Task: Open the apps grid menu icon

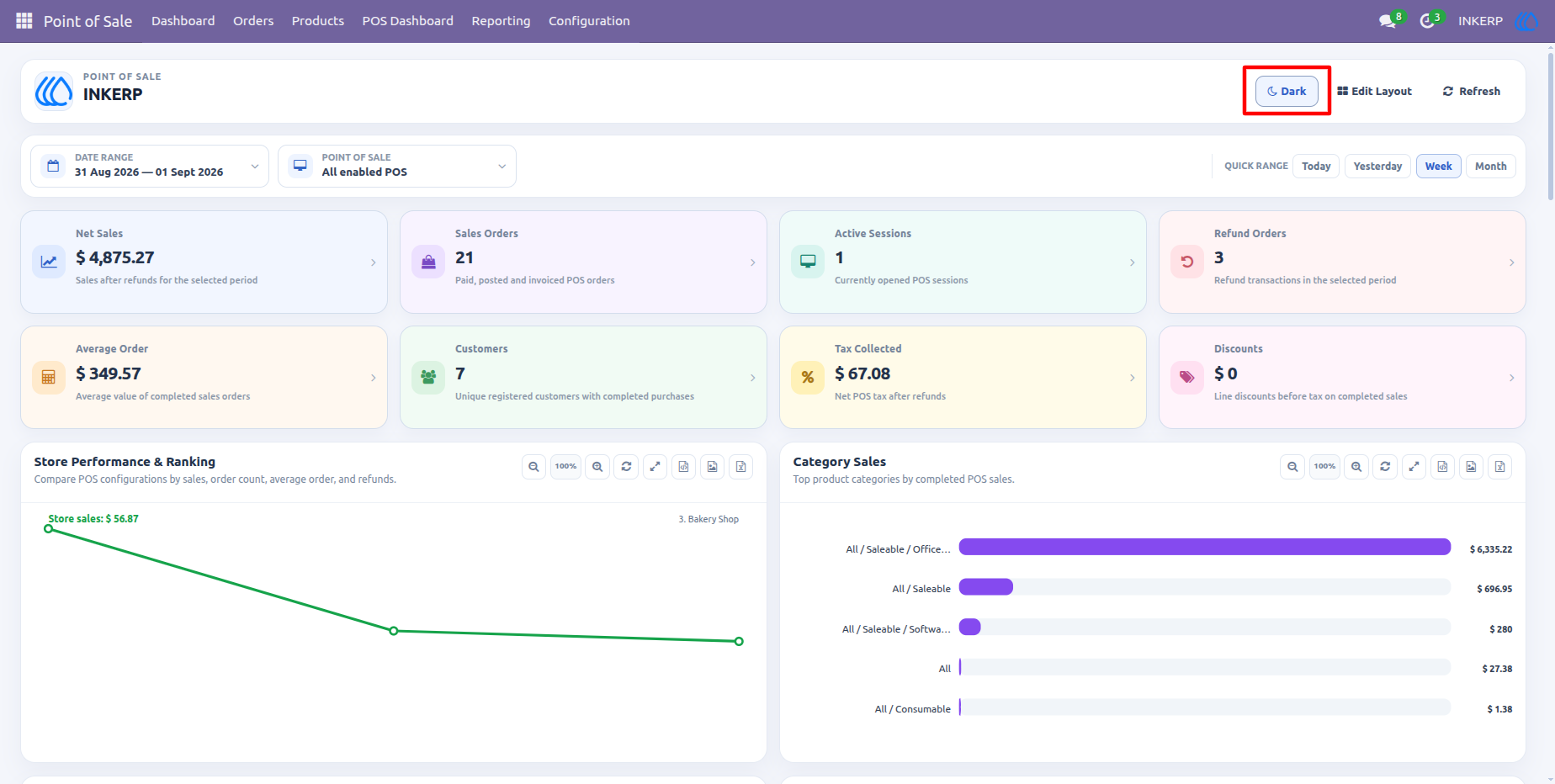Action: click(x=24, y=20)
